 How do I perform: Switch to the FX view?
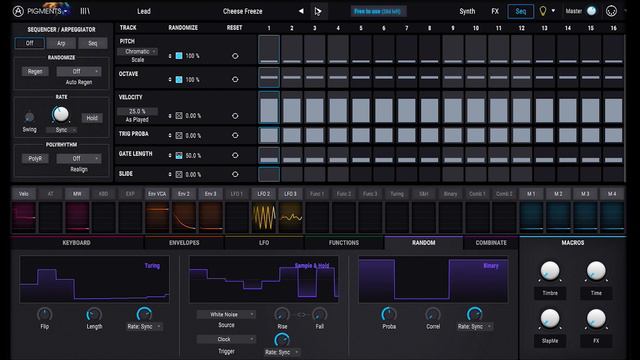tap(495, 11)
